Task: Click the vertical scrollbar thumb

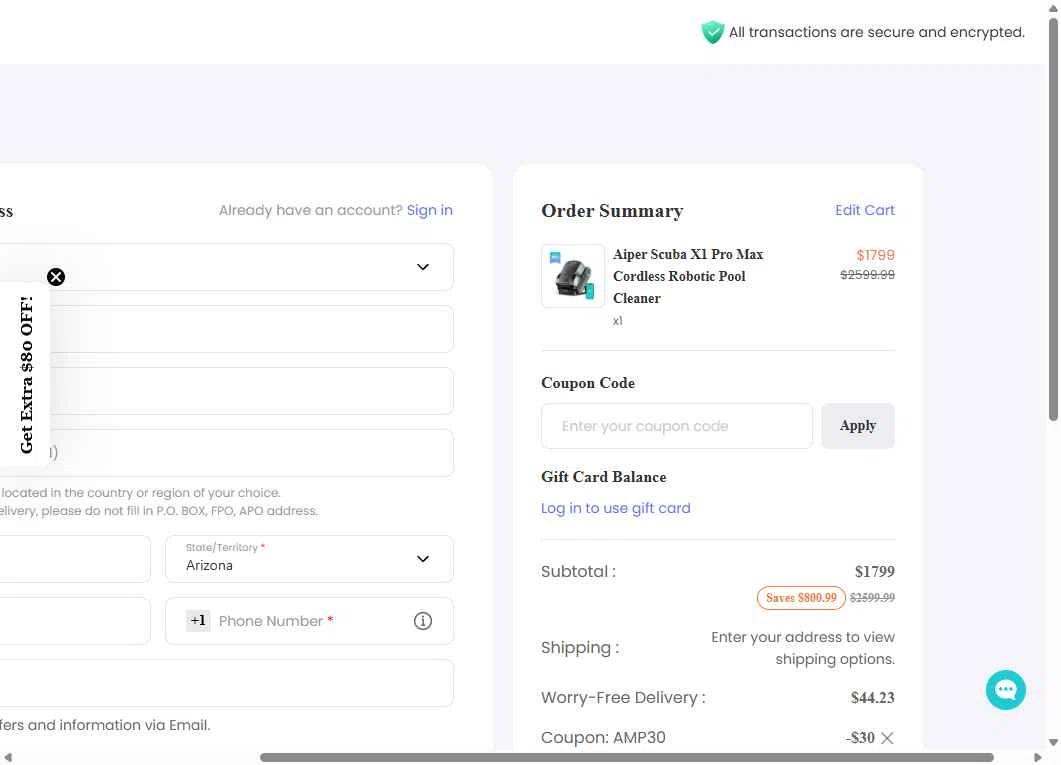Action: [1053, 218]
